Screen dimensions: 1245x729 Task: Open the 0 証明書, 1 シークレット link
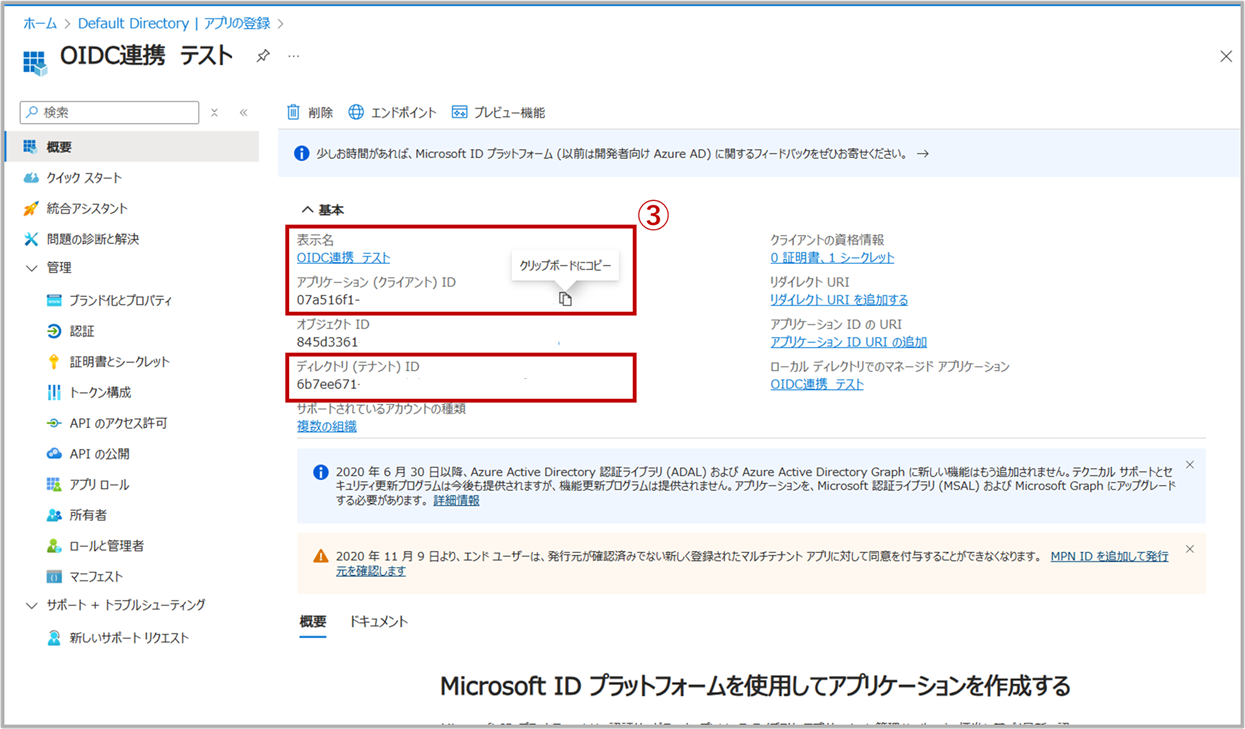(832, 258)
